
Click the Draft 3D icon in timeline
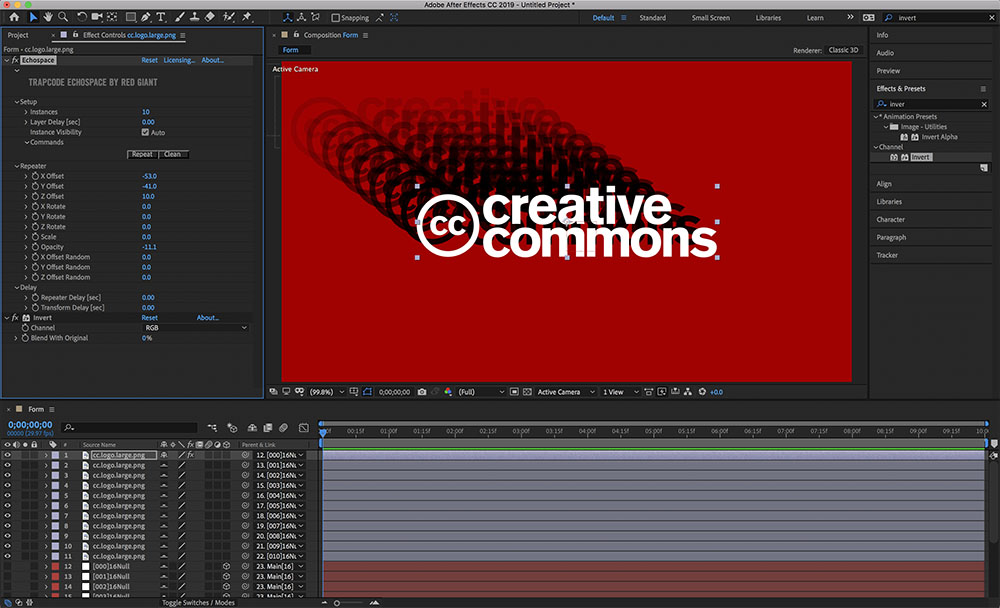click(x=232, y=427)
